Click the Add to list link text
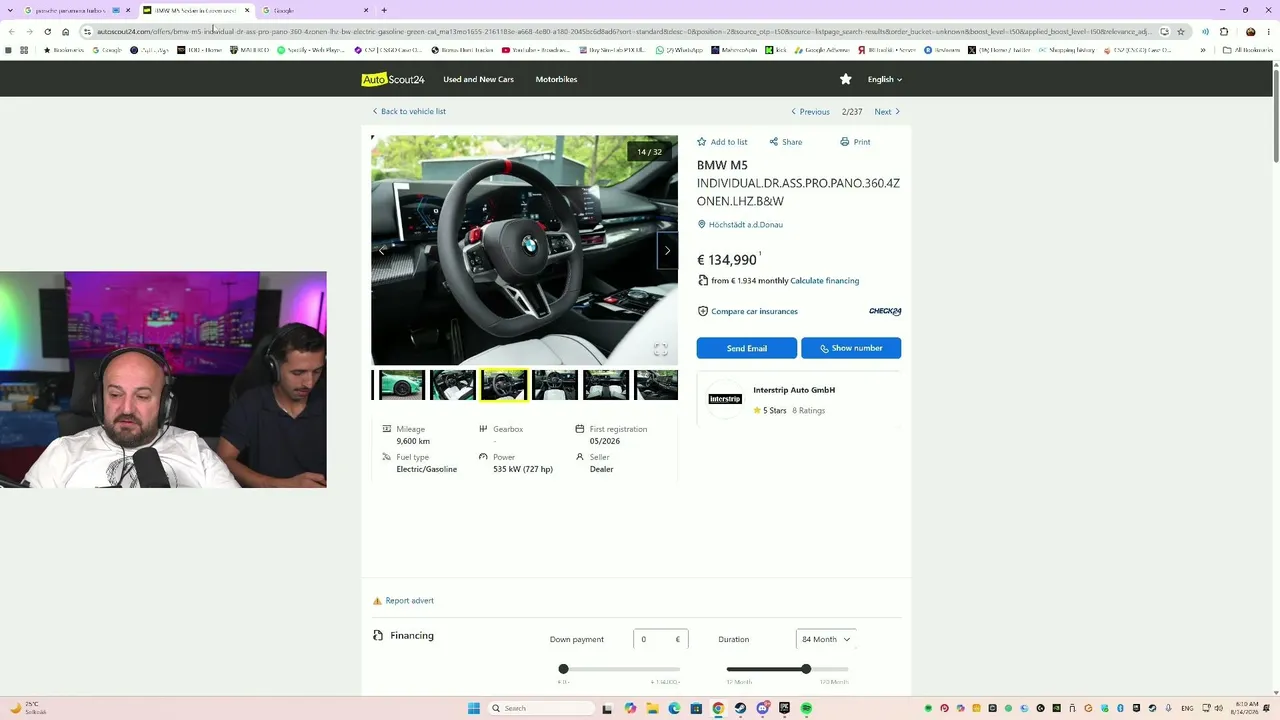This screenshot has height=720, width=1280. pyautogui.click(x=729, y=142)
